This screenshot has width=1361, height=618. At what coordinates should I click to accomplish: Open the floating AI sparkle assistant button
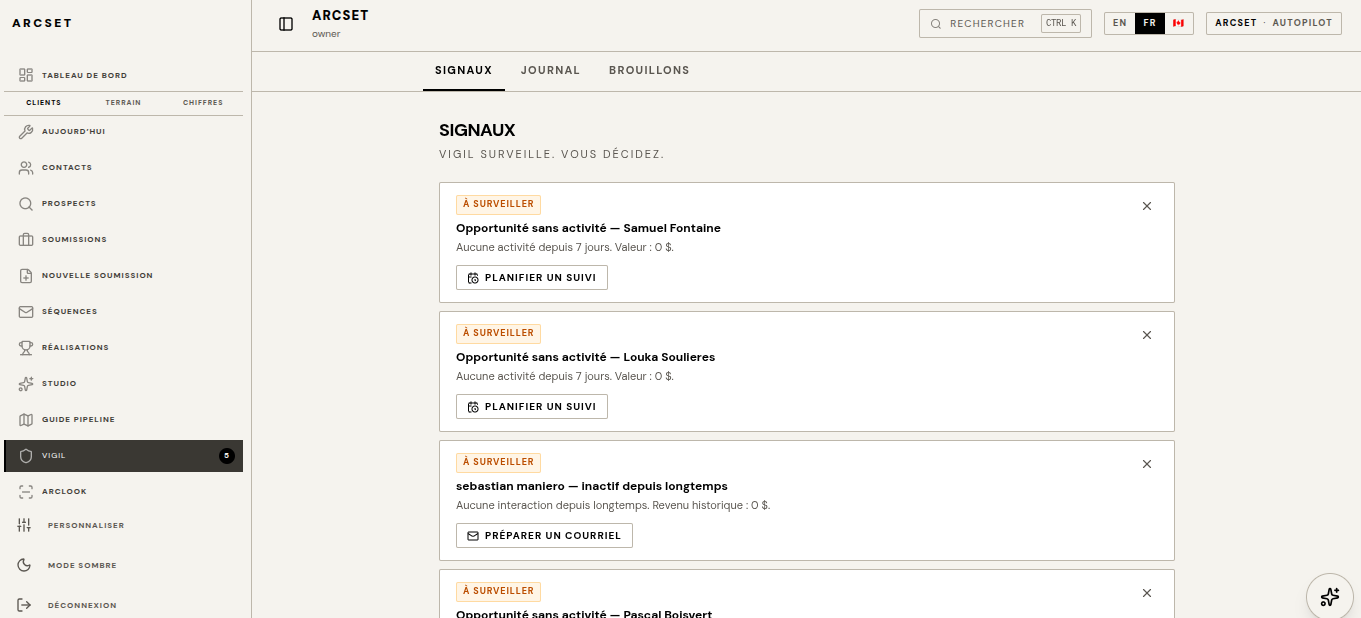click(1330, 597)
